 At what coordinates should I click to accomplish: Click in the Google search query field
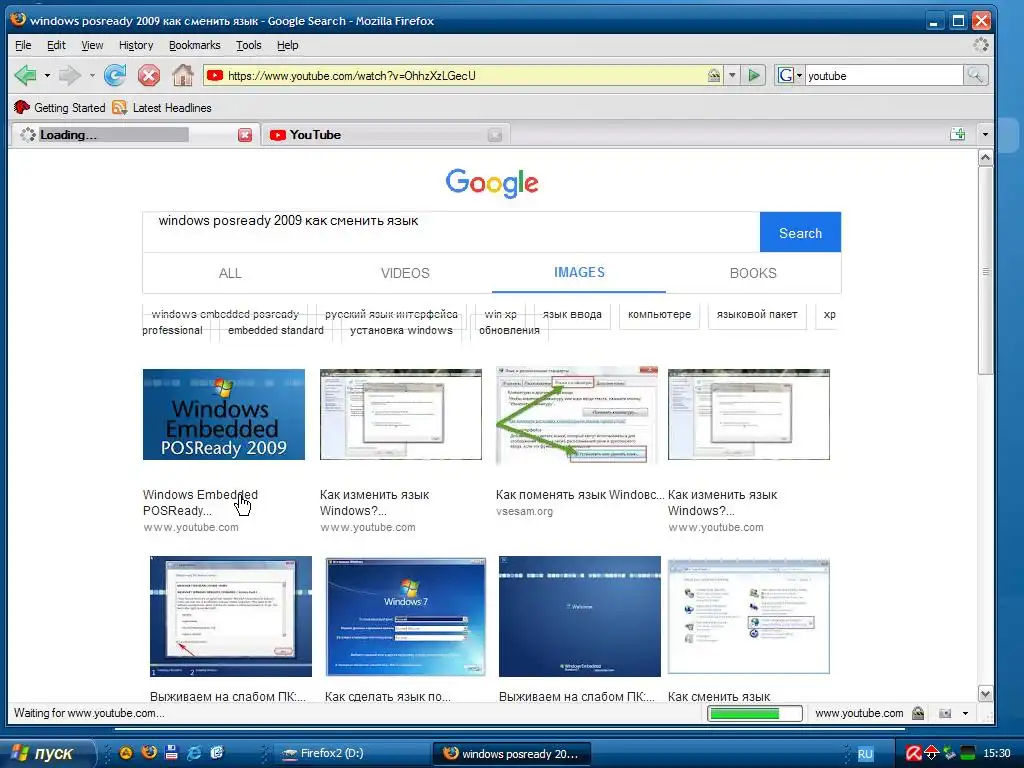(451, 232)
